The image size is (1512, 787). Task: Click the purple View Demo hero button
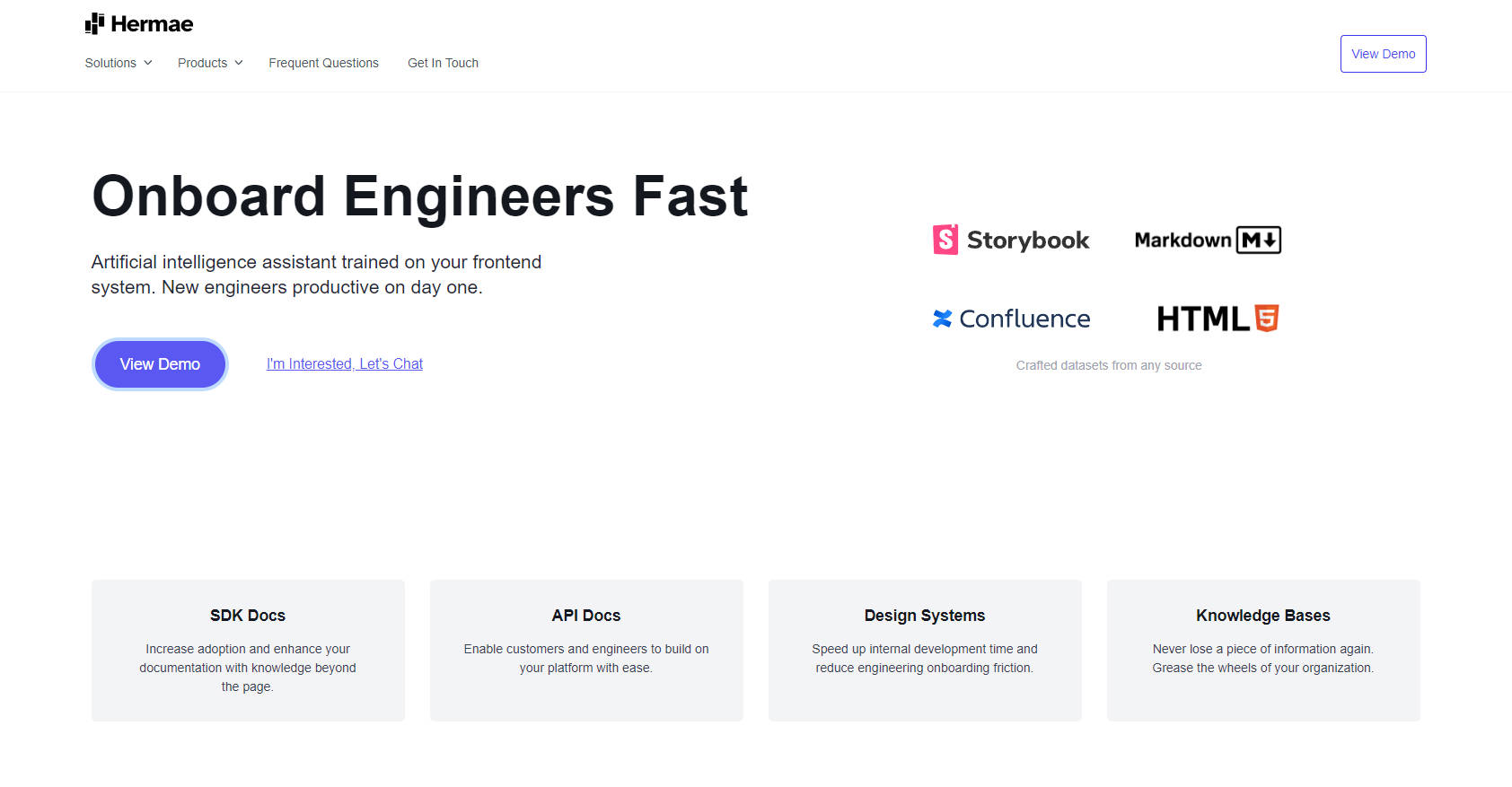pyautogui.click(x=160, y=364)
